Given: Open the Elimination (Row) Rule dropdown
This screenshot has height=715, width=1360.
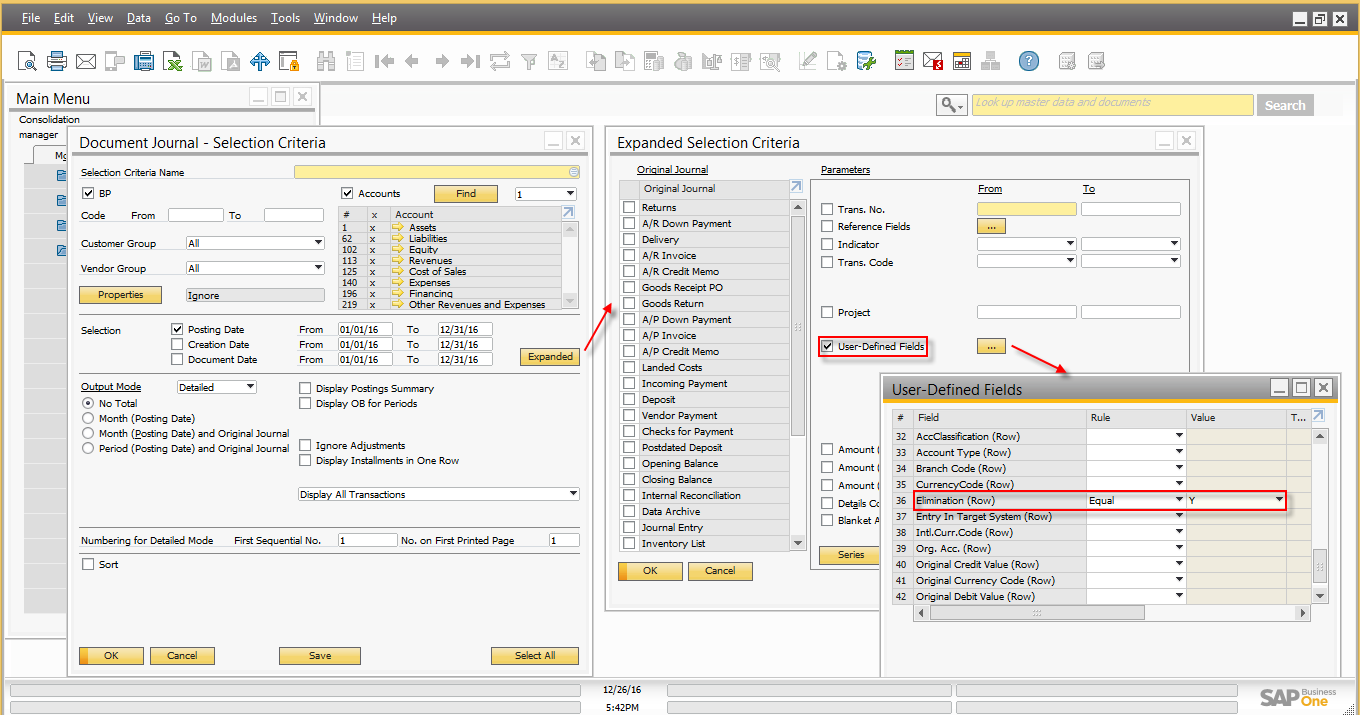Looking at the screenshot, I should [x=1179, y=500].
